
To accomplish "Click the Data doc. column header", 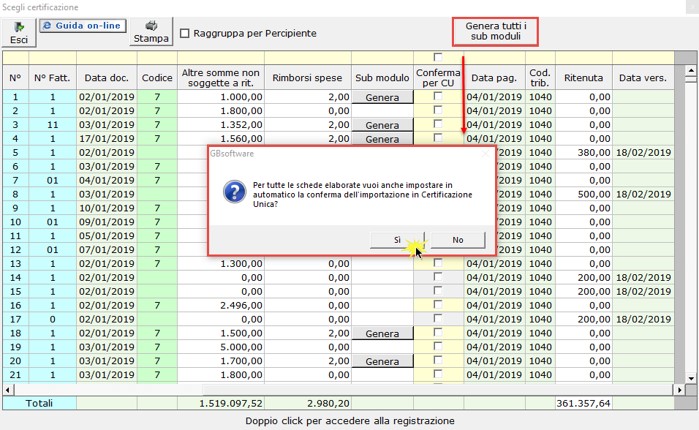I will 107,78.
